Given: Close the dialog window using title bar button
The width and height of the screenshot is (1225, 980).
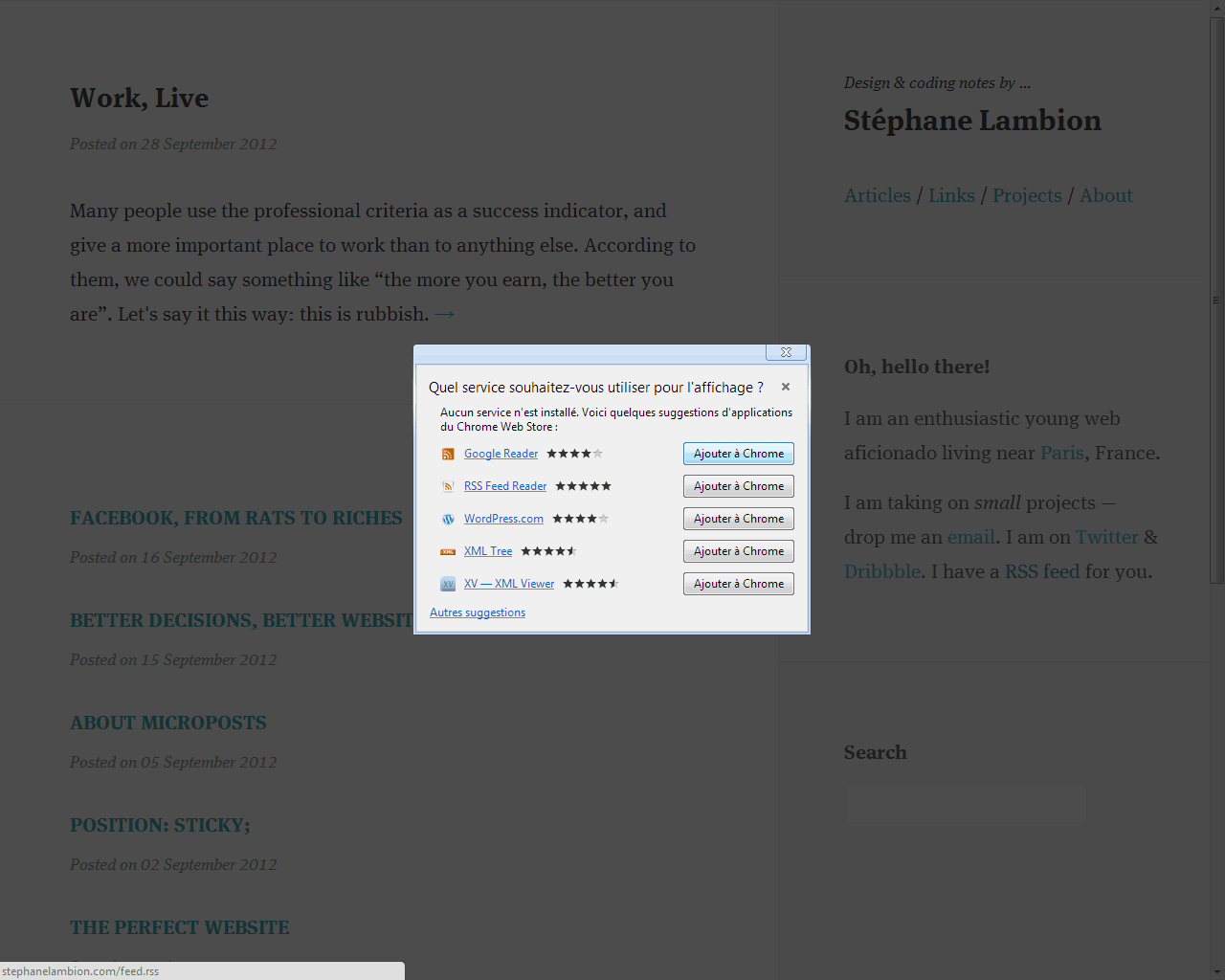Looking at the screenshot, I should coord(786,352).
